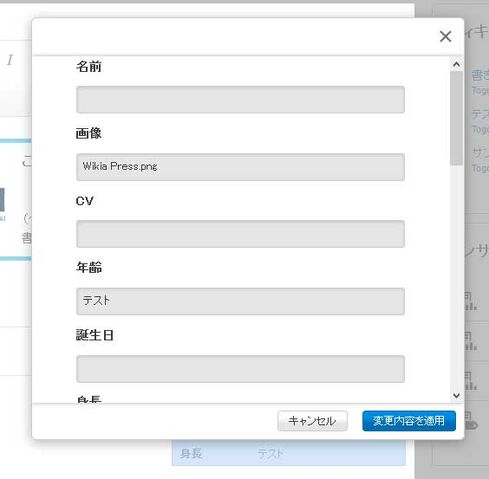Click the 画像 field label
The height and width of the screenshot is (479, 489).
[x=88, y=133]
